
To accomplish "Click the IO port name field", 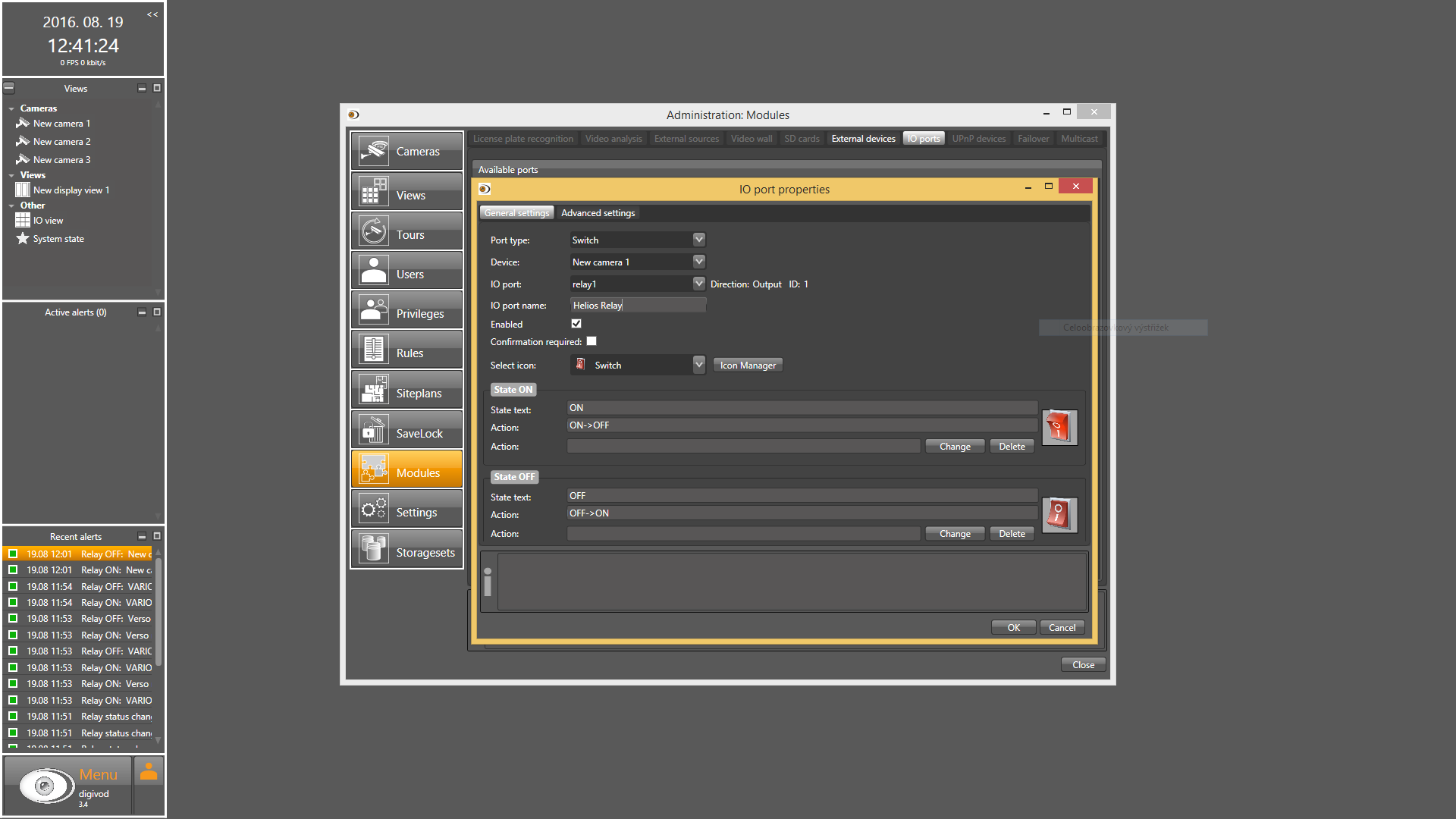I will click(638, 305).
